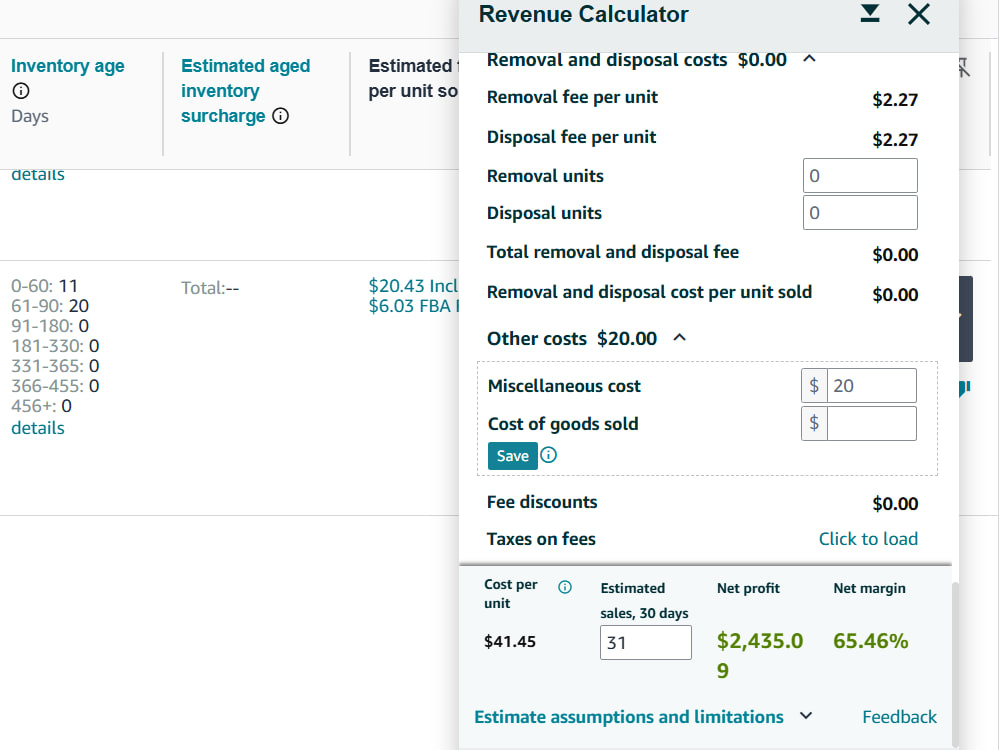Image resolution: width=1000 pixels, height=750 pixels.
Task: Sort by Inventory age column header
Action: (x=68, y=66)
